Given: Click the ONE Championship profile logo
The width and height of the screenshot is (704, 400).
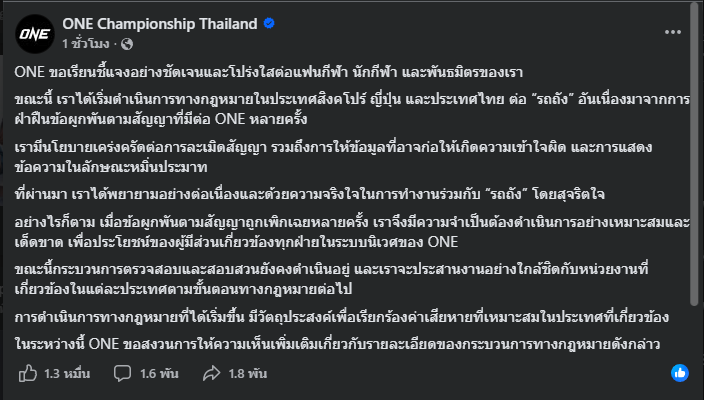Looking at the screenshot, I should tap(34, 34).
